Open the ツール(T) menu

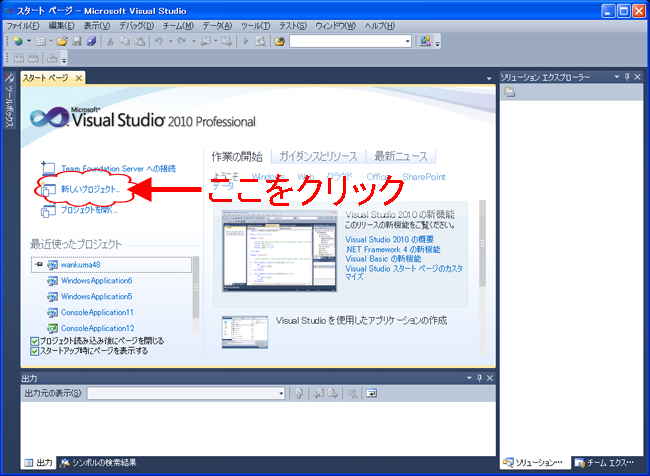tap(255, 26)
